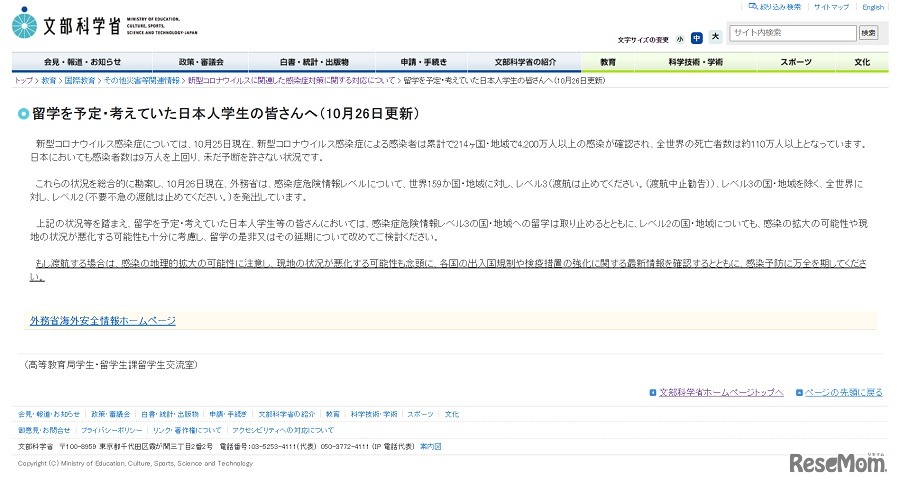Viewport: 900px width, 486px height.
Task: Go to 教育 in the breadcrumb
Action: pos(49,81)
